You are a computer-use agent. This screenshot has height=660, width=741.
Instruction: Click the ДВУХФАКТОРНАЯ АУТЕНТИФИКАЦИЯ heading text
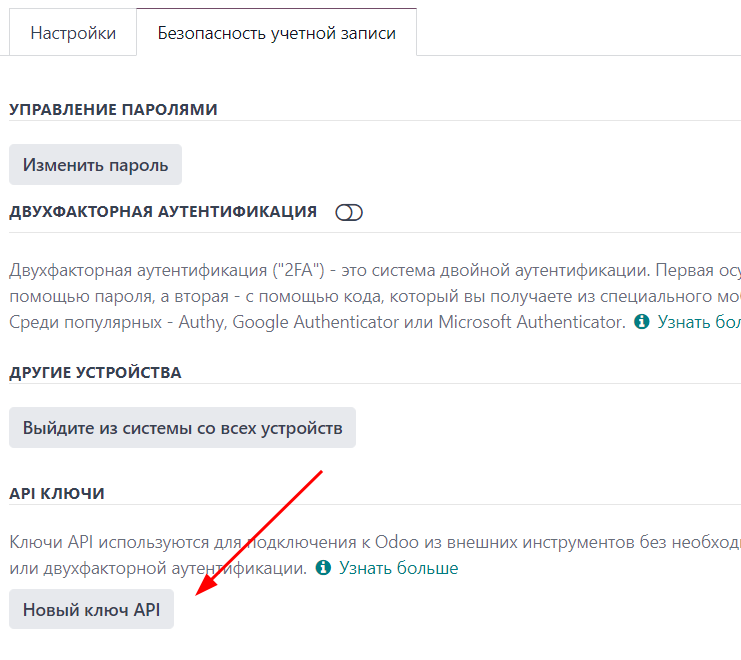[163, 212]
